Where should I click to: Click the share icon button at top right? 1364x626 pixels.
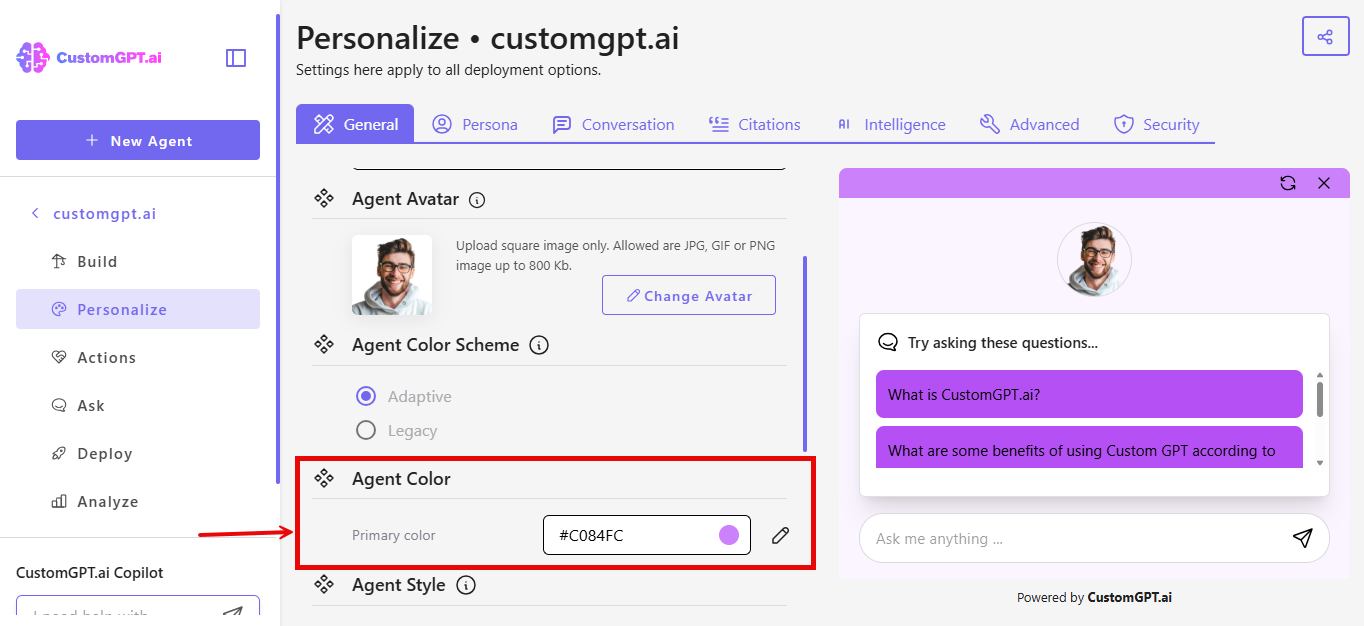point(1325,37)
